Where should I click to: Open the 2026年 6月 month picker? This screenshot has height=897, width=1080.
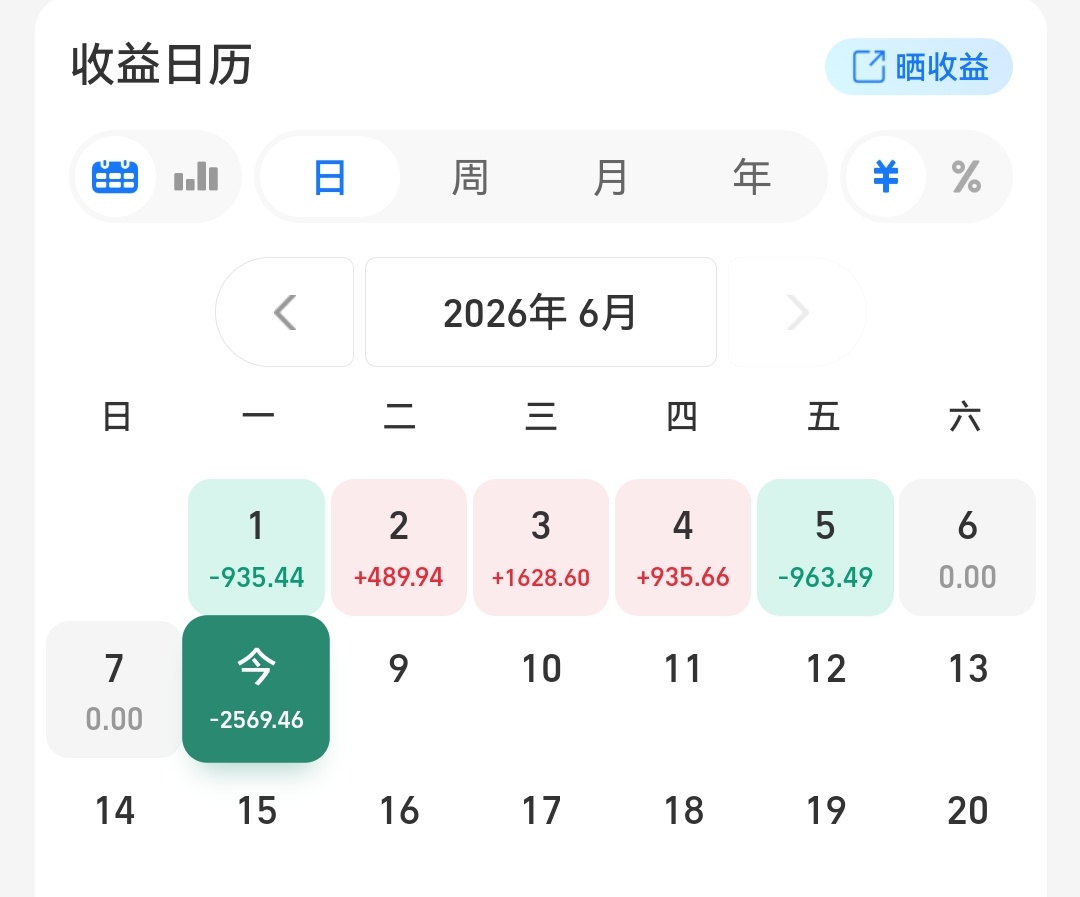(541, 312)
